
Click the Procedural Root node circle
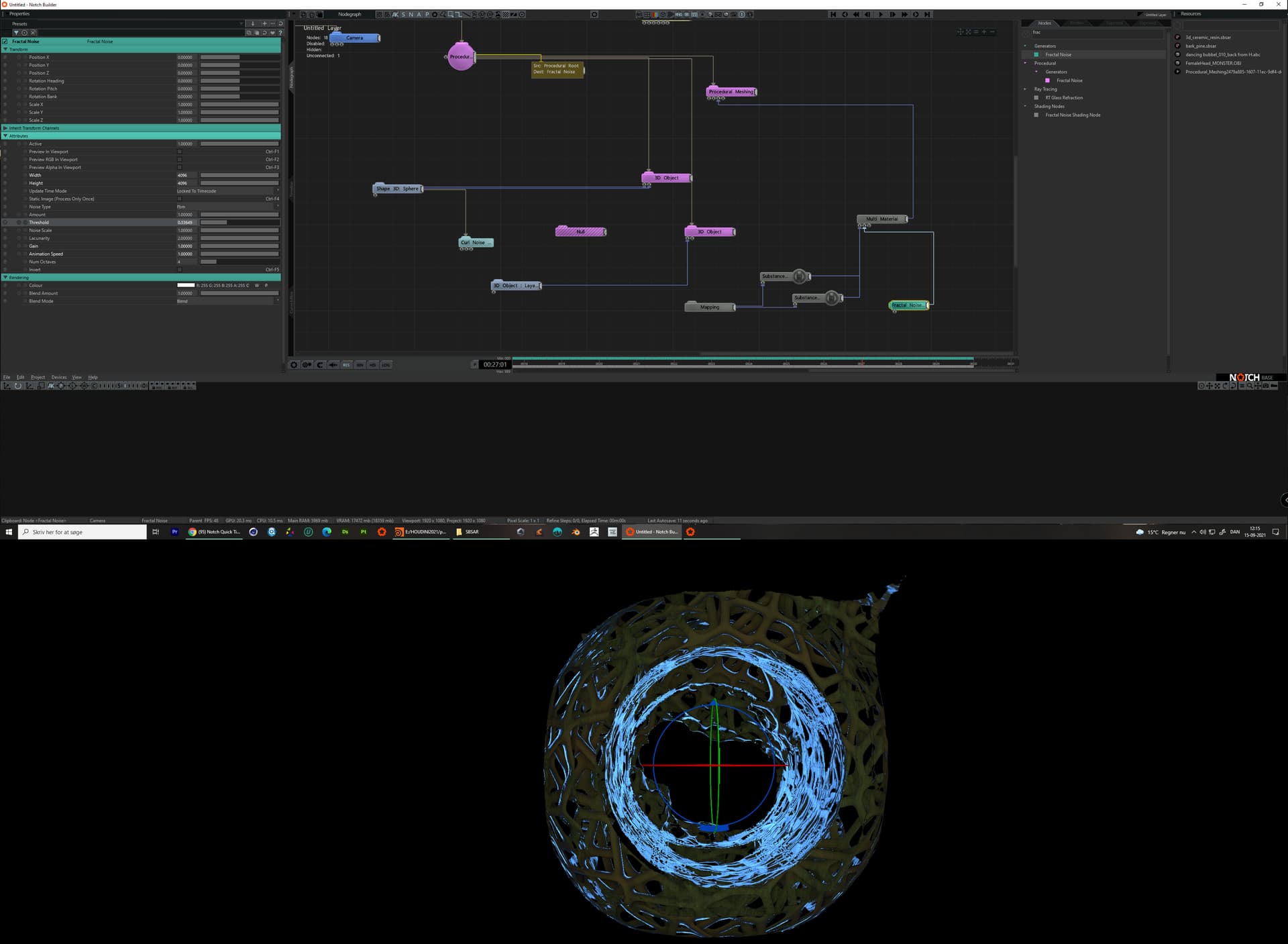coord(461,56)
